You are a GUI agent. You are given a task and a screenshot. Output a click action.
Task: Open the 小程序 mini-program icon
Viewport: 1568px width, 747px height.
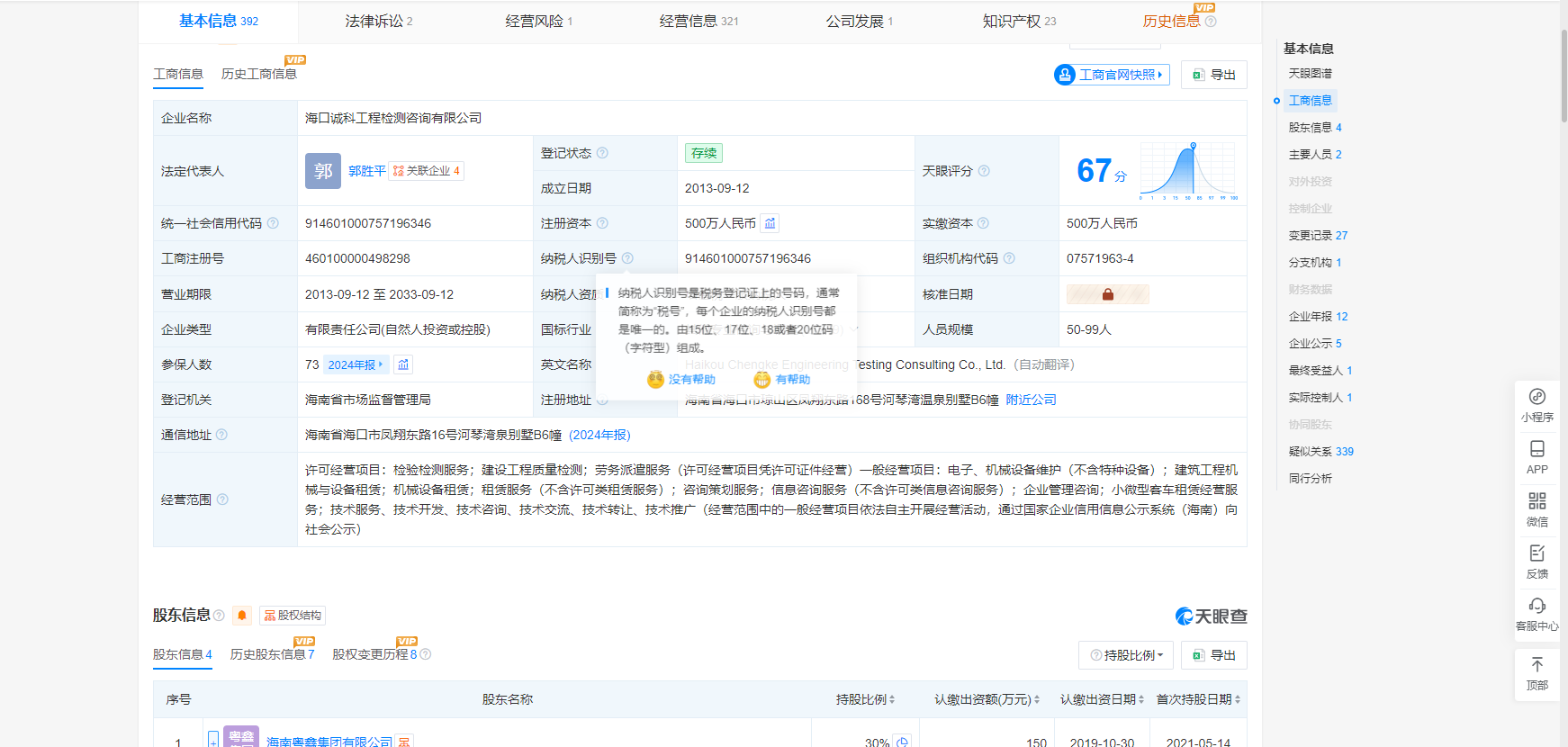click(x=1536, y=397)
